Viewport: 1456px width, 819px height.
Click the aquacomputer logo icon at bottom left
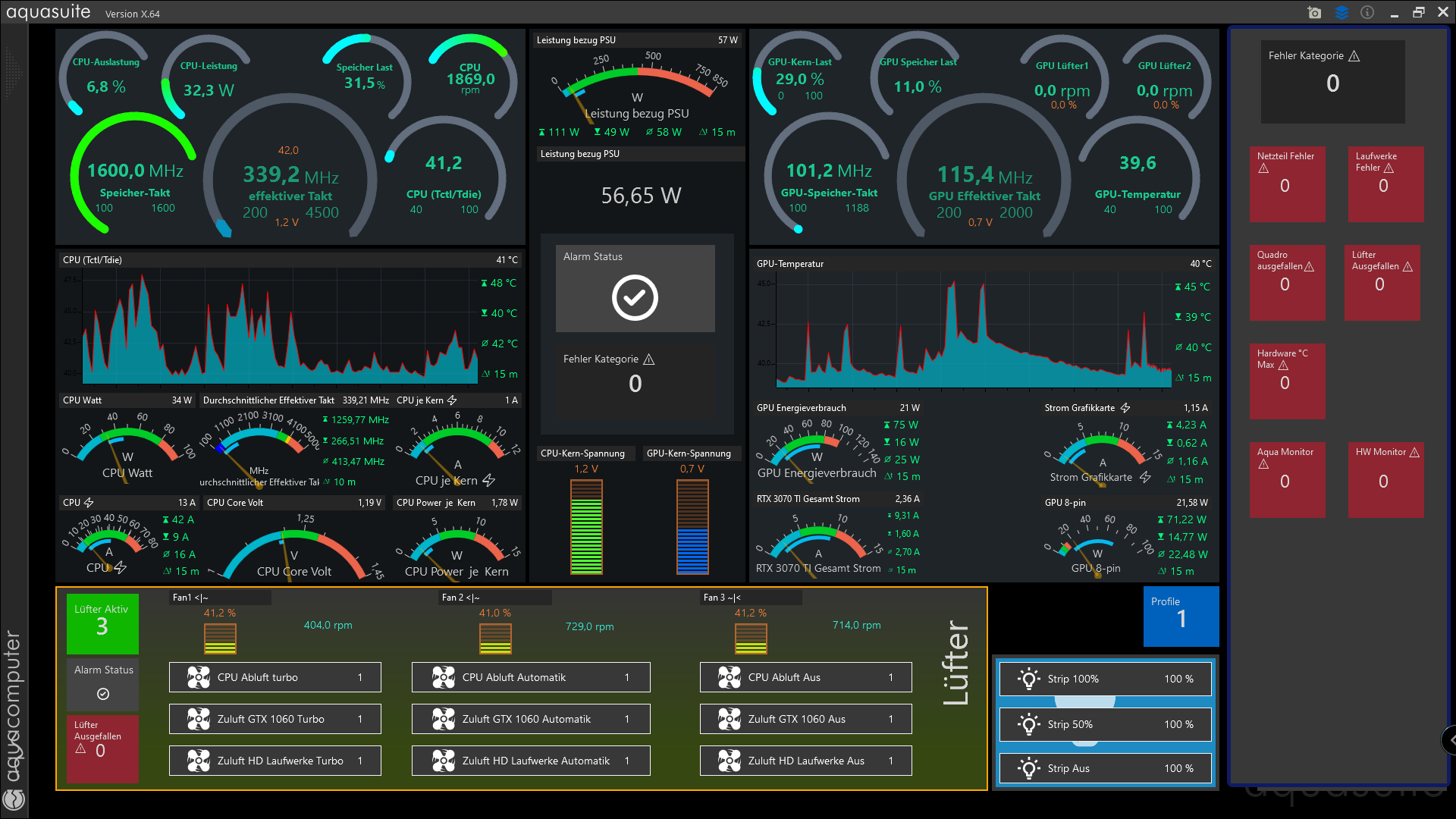(14, 799)
